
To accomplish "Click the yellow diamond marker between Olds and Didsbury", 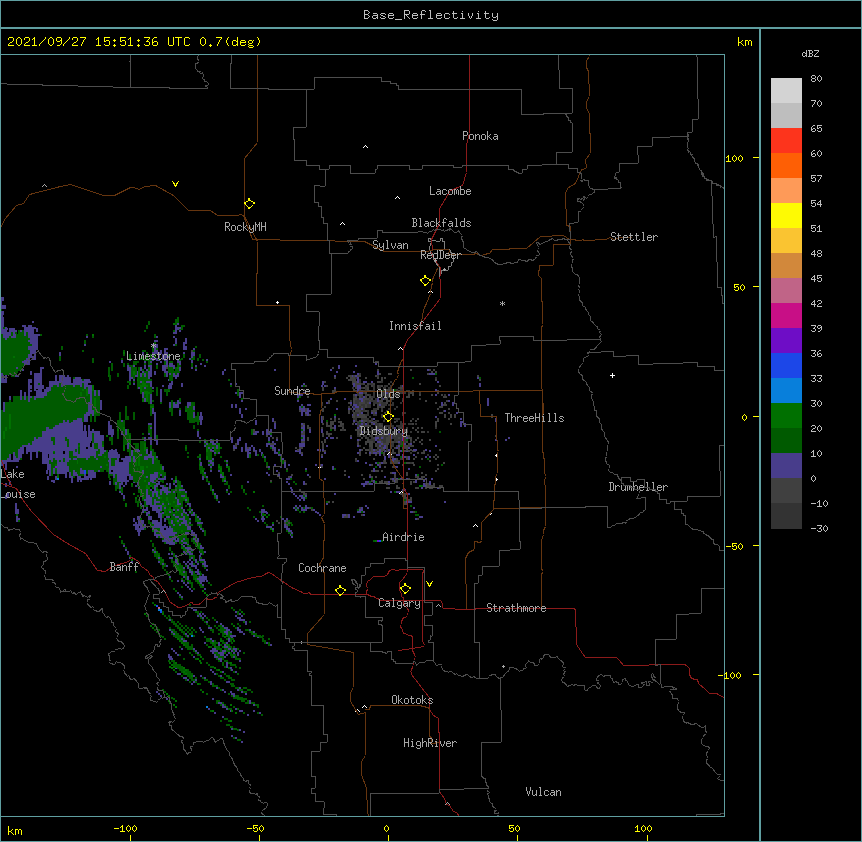I will coord(388,417).
